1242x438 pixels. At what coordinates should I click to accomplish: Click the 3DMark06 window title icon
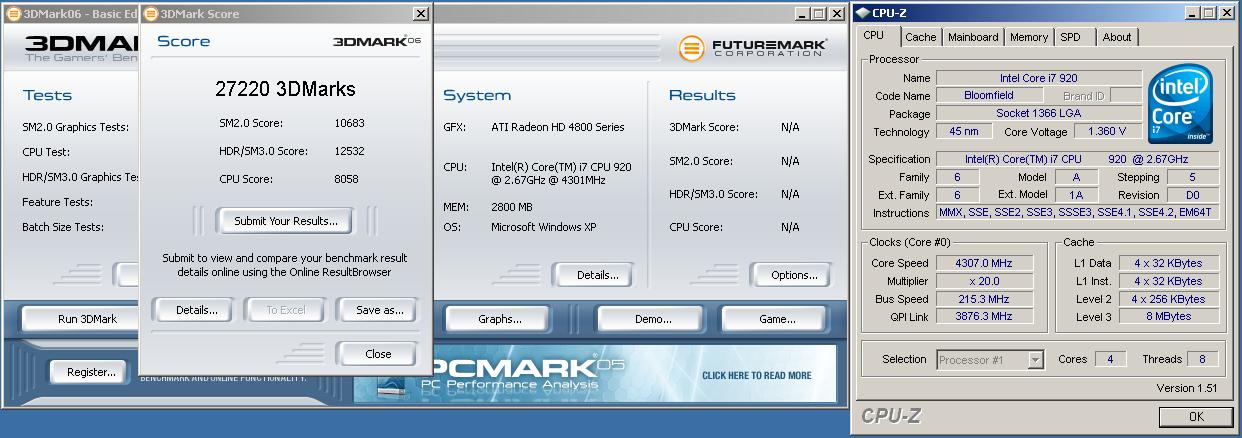click(x=13, y=13)
